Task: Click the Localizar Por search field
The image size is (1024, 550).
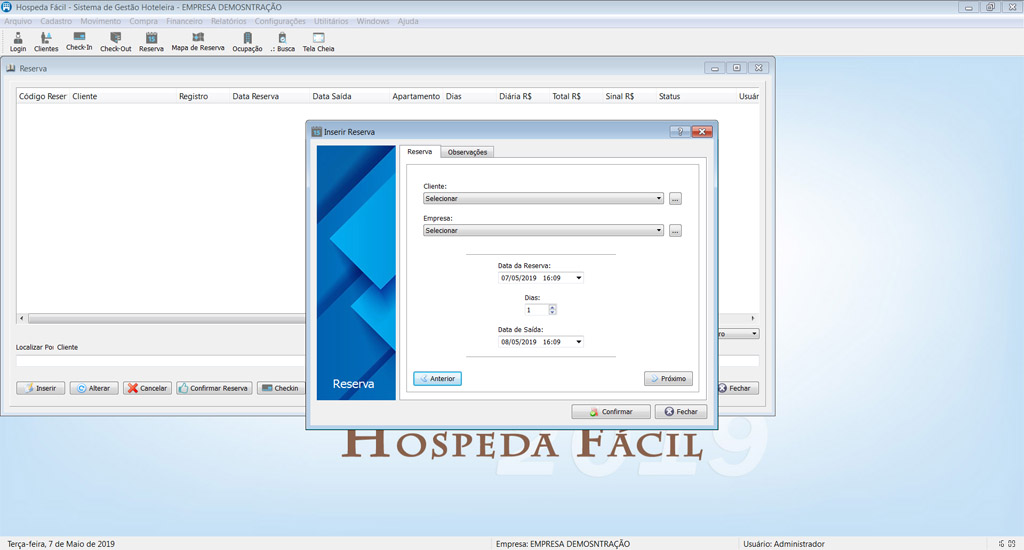Action: [x=160, y=361]
